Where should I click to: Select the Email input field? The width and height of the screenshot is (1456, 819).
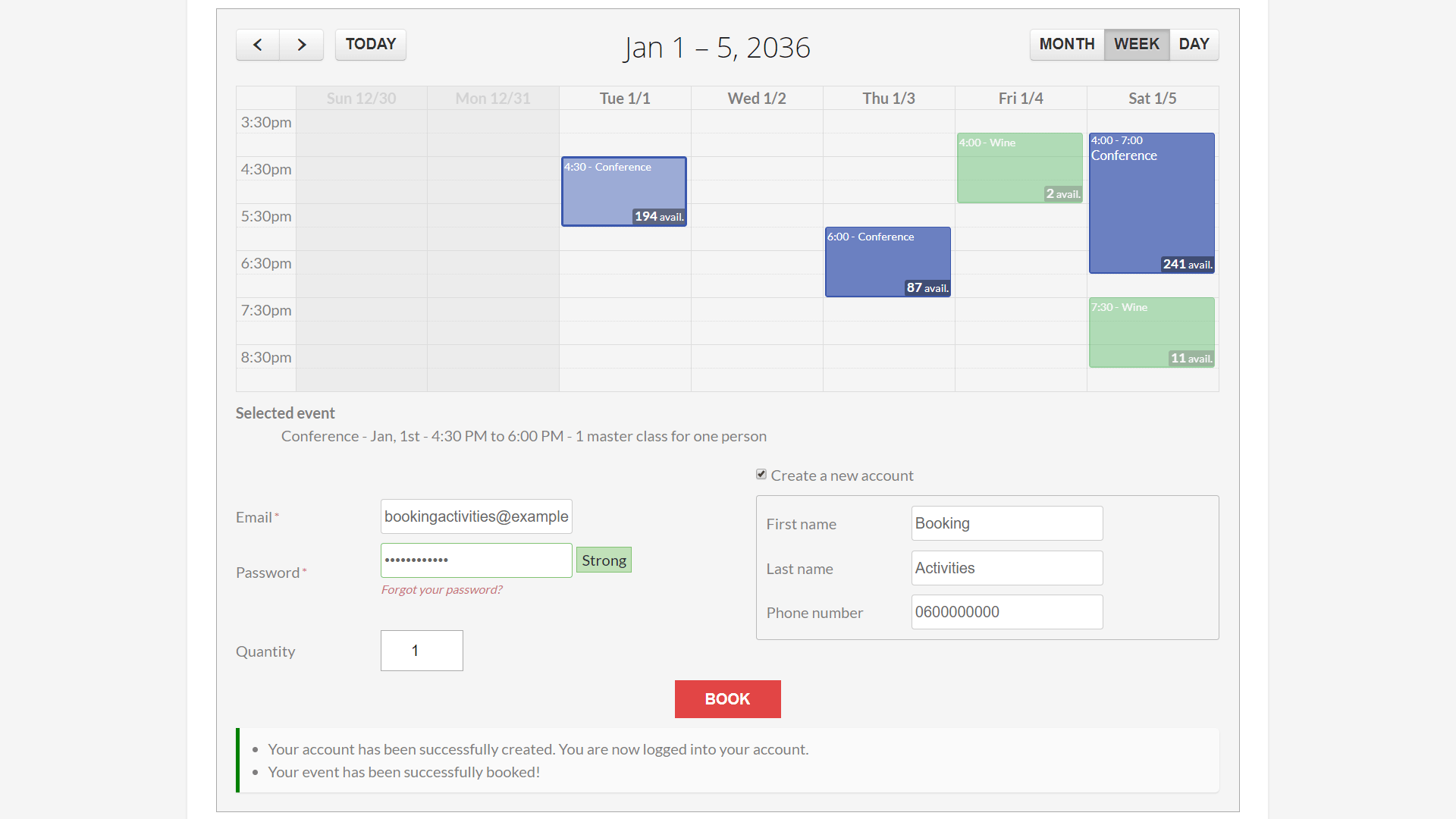tap(477, 516)
